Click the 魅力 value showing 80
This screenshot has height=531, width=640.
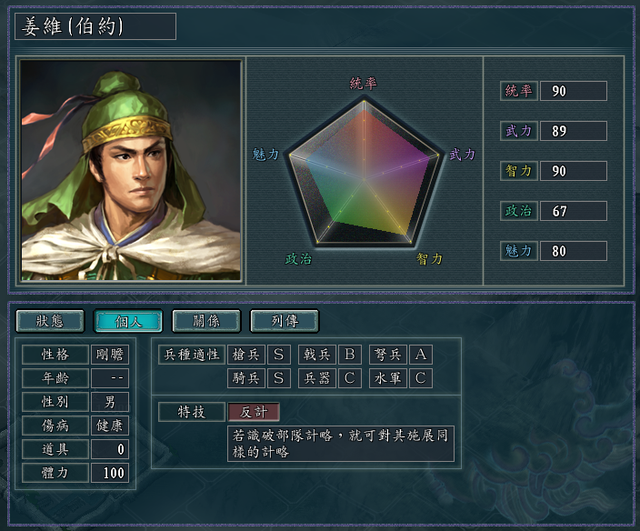[573, 251]
